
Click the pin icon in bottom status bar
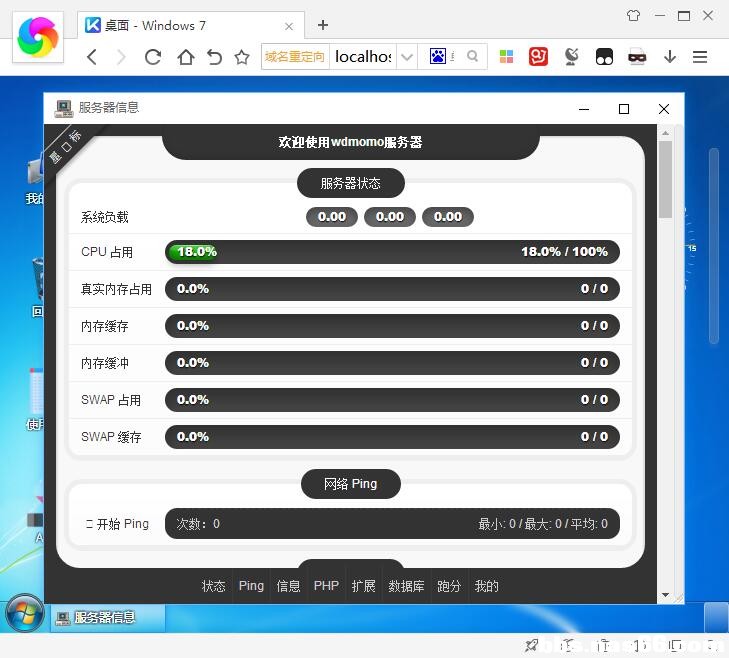(x=531, y=645)
